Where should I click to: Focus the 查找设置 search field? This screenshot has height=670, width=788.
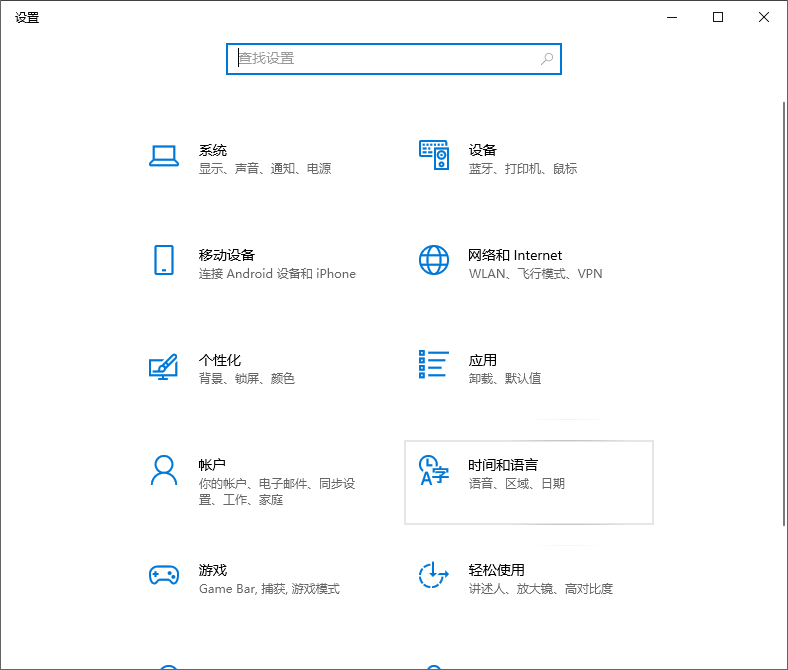pyautogui.click(x=394, y=59)
